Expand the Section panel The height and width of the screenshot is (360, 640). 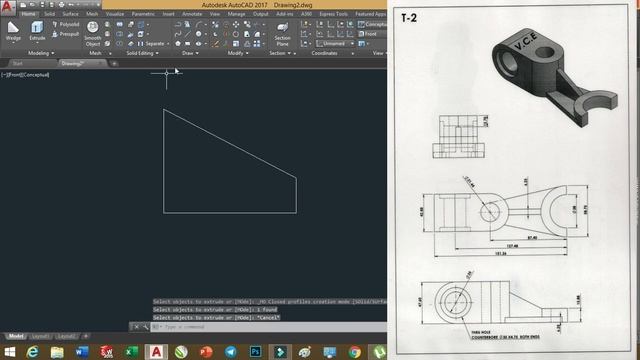[x=280, y=53]
